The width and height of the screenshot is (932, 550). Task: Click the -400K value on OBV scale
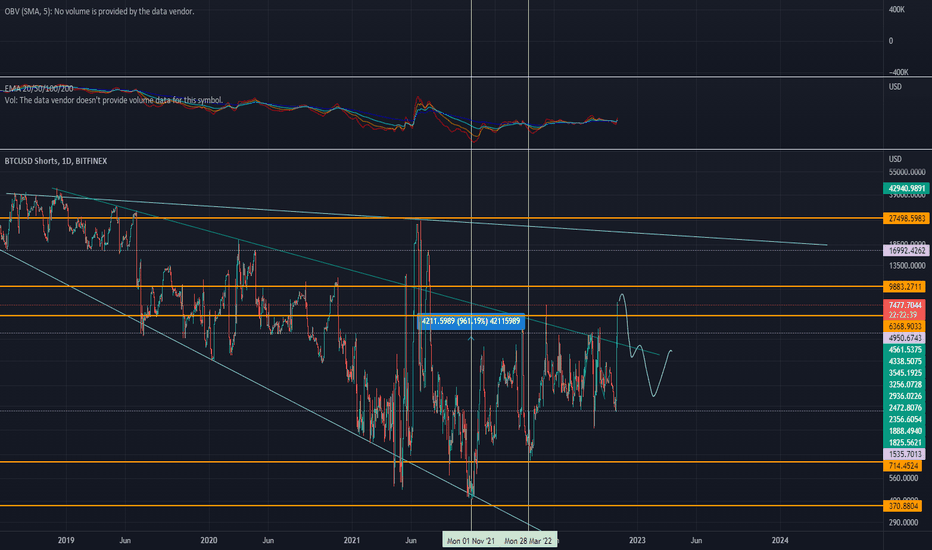899,72
